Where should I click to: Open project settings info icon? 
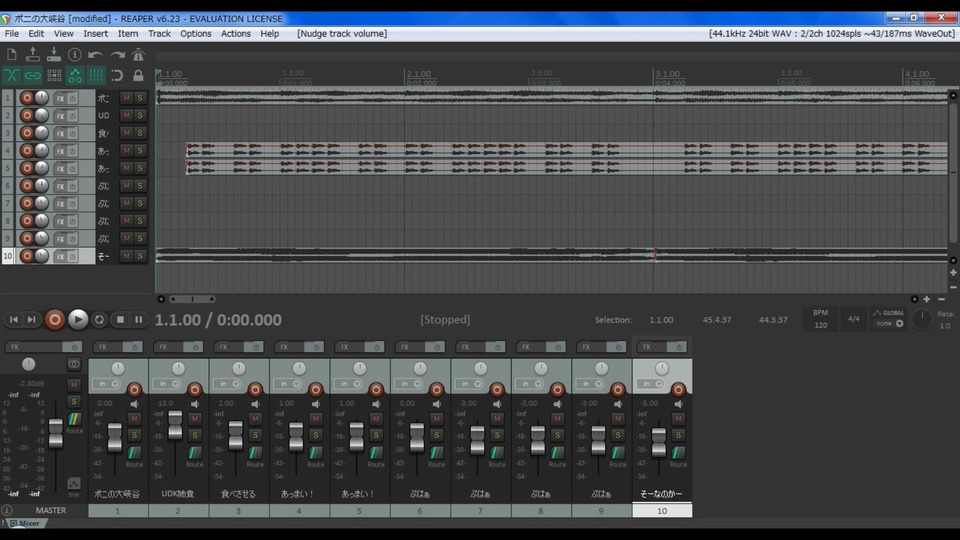point(75,54)
